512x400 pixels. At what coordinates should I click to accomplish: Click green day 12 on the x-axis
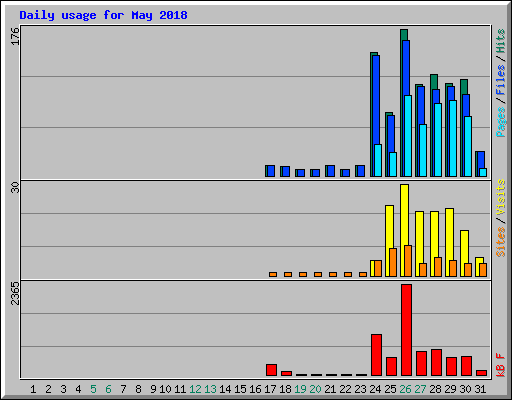pyautogui.click(x=195, y=389)
